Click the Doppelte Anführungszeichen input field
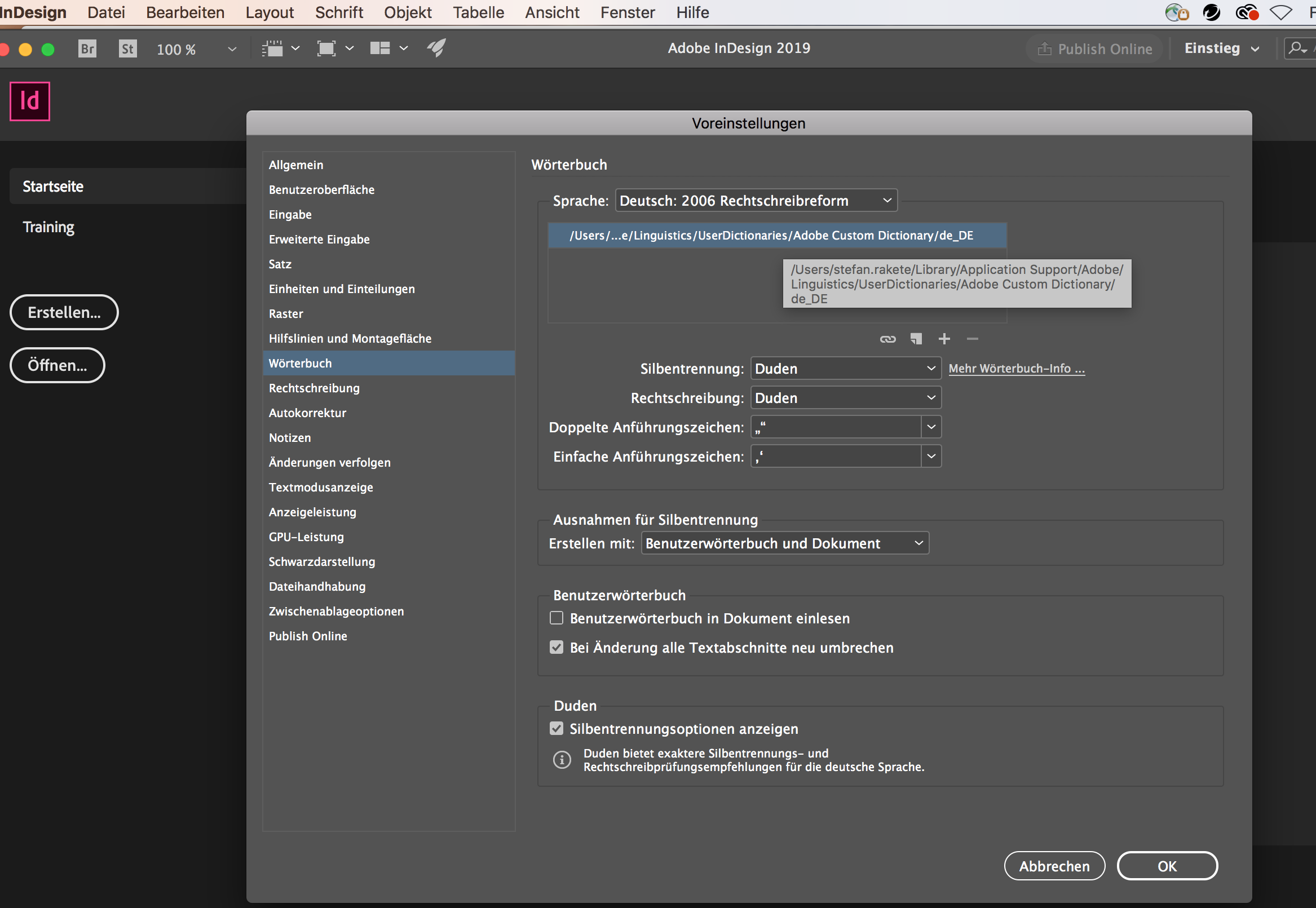Image resolution: width=1316 pixels, height=908 pixels. 835,427
